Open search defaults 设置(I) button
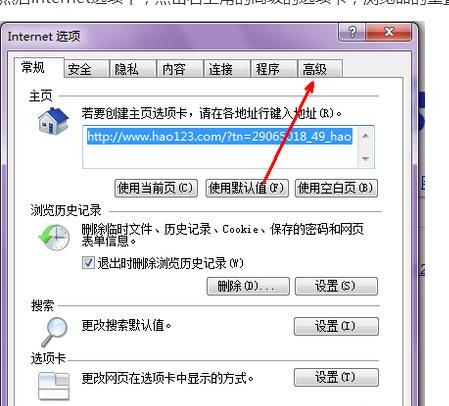 click(336, 326)
